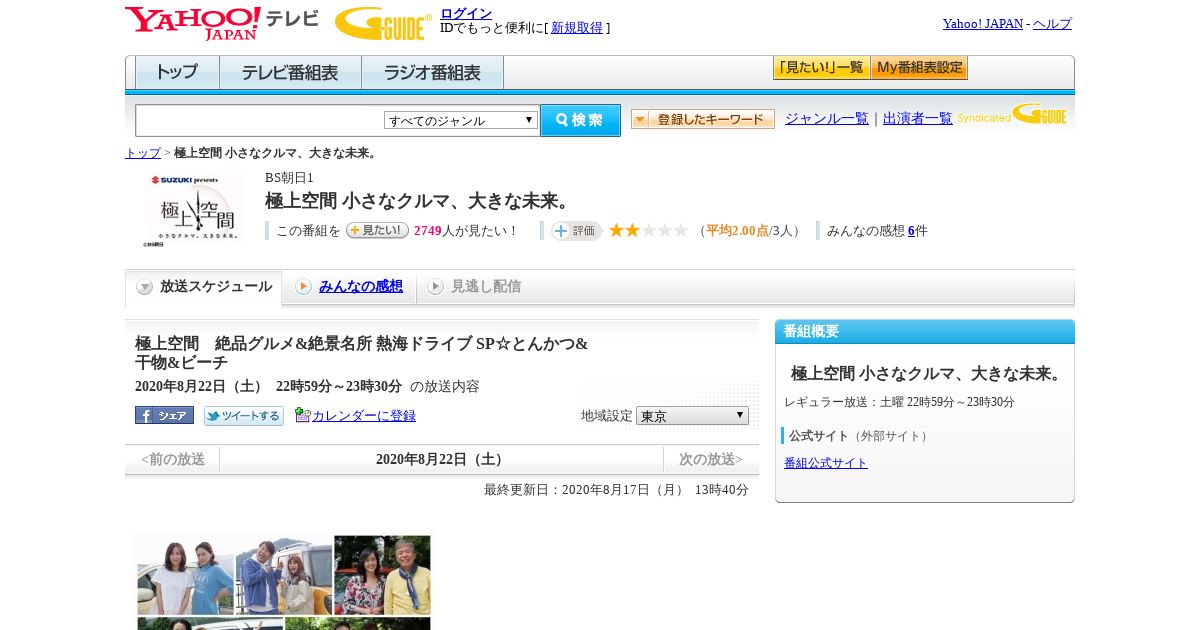
Task: Click the blue 検索 search button
Action: (580, 120)
